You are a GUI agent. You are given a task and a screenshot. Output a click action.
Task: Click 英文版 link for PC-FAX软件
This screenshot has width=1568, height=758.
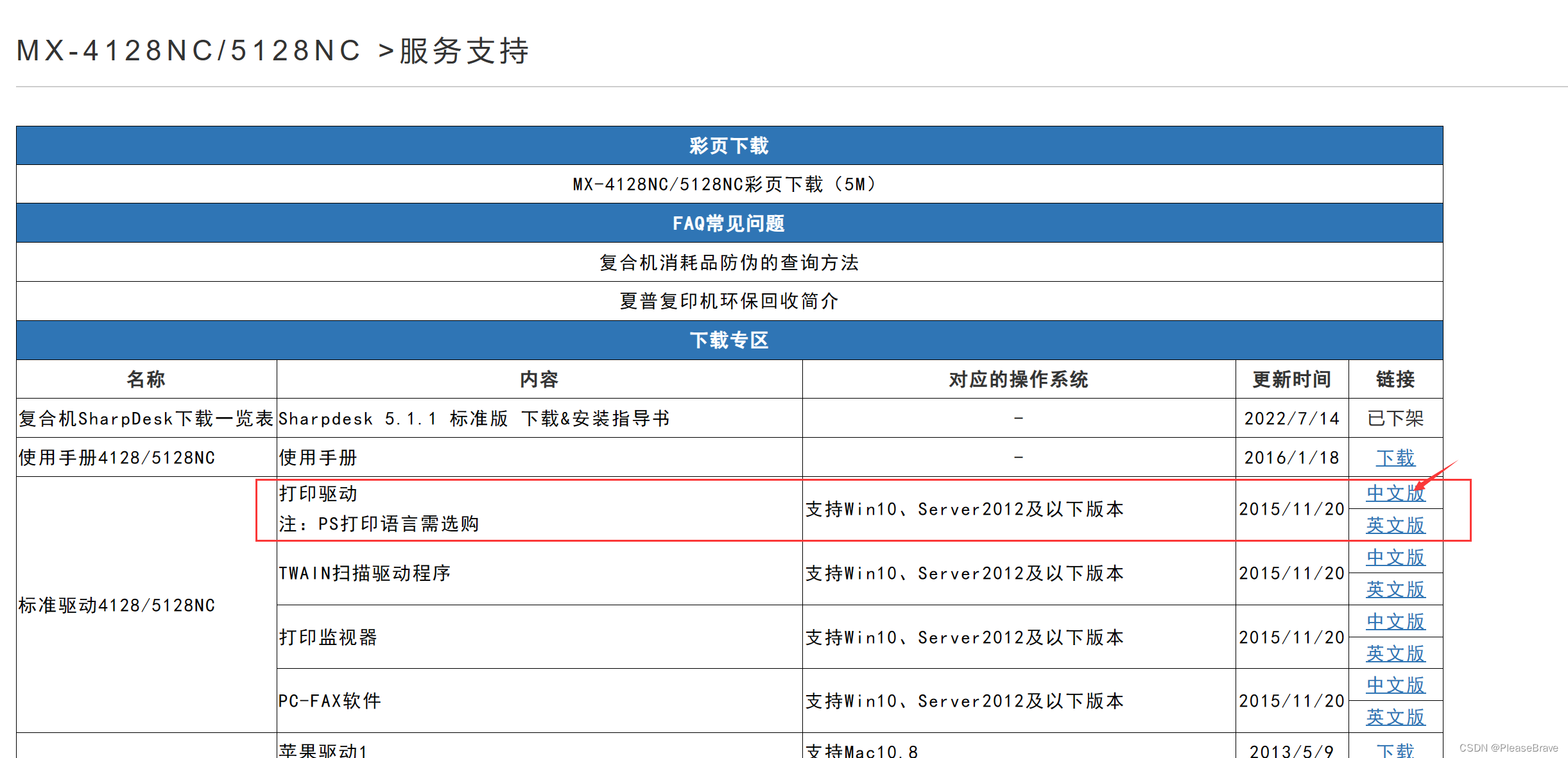click(x=1395, y=717)
